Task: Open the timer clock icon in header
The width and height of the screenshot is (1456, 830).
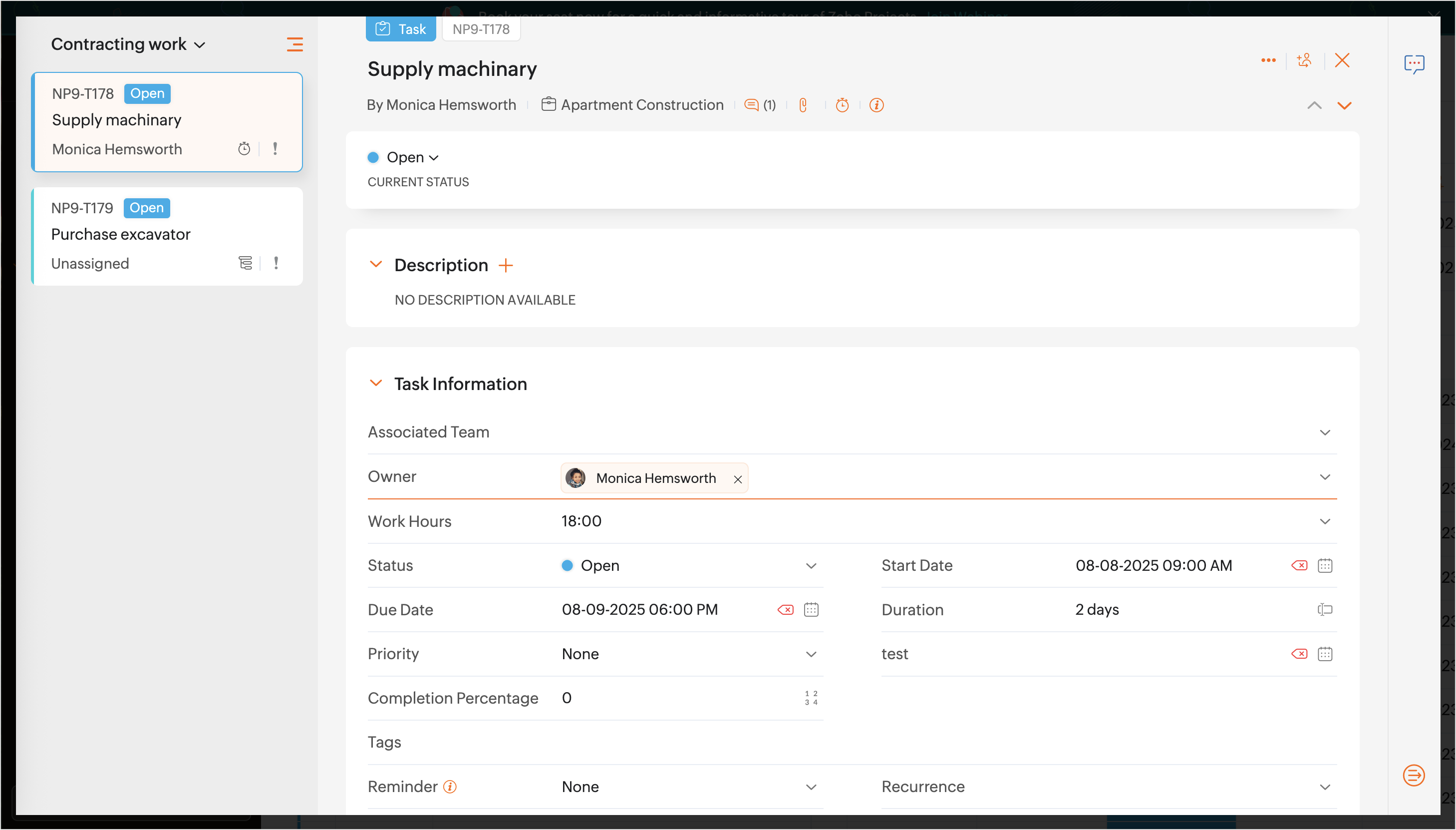Action: coord(842,105)
